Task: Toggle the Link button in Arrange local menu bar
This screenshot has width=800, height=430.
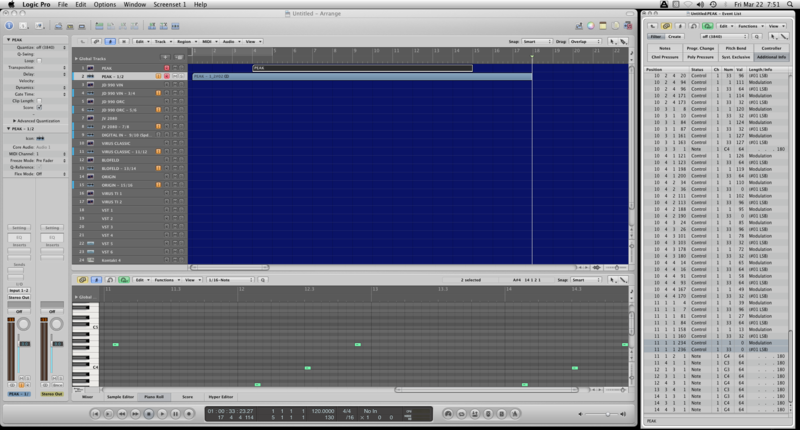Action: [96, 41]
